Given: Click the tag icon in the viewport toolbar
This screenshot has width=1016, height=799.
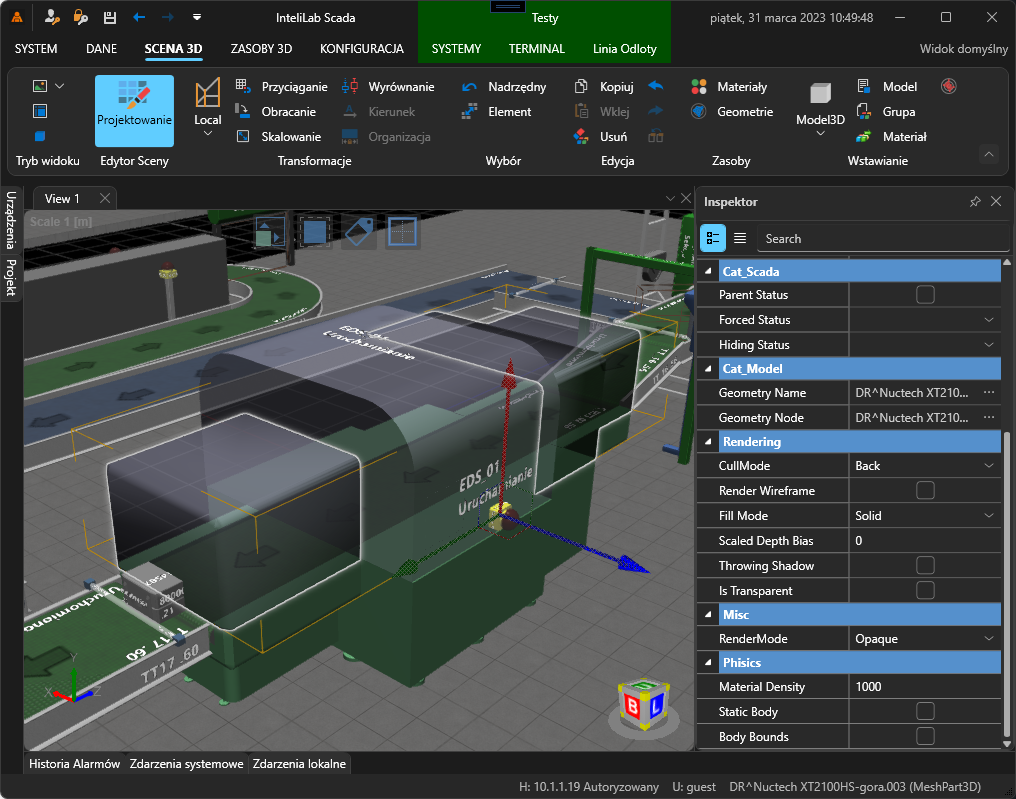Looking at the screenshot, I should tap(360, 232).
